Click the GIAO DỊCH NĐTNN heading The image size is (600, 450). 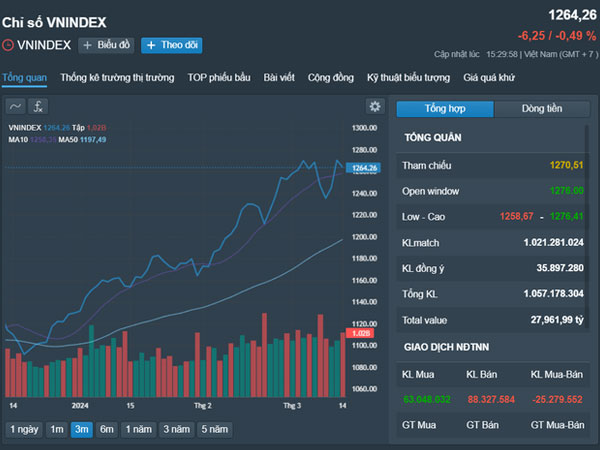click(447, 347)
